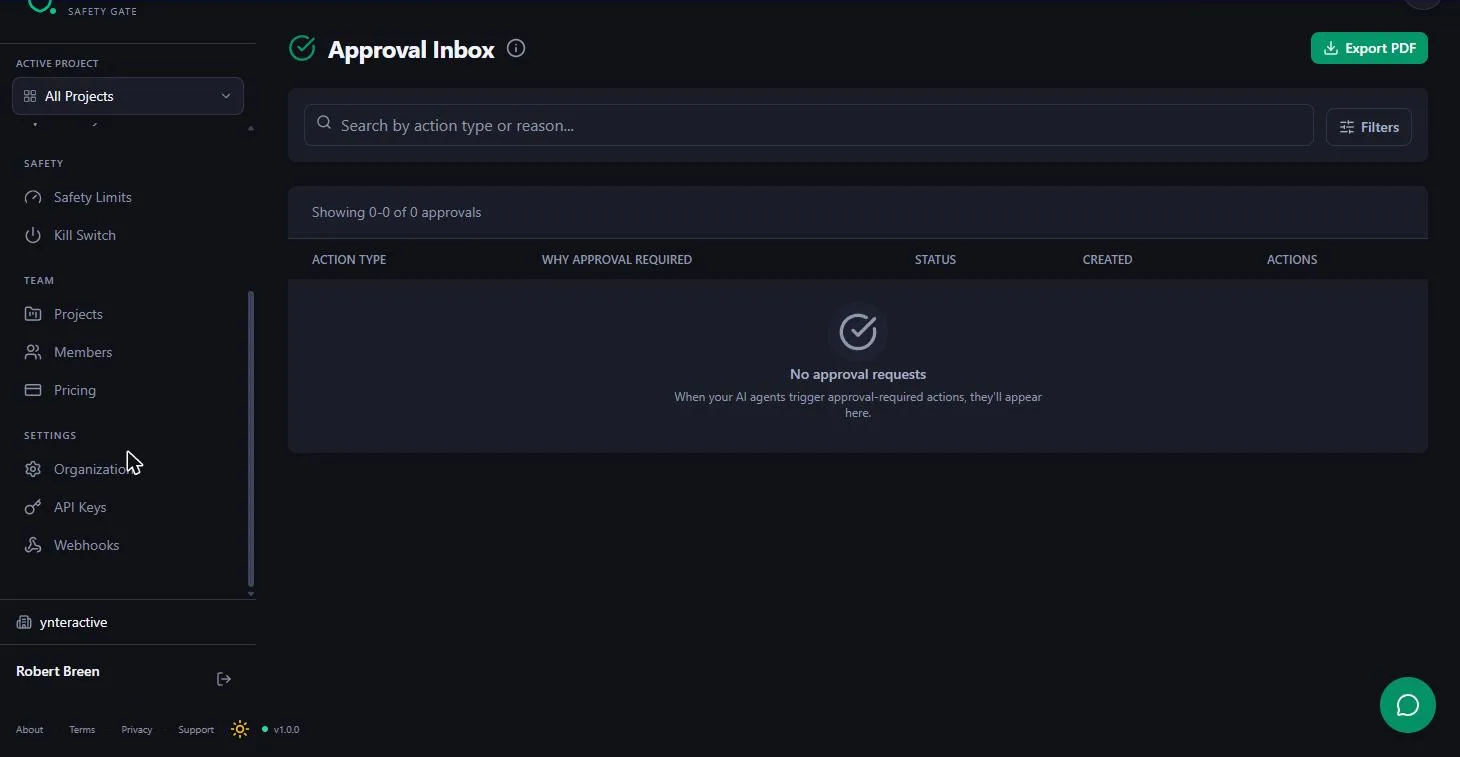This screenshot has height=757, width=1460.
Task: Open the Kill Switch page
Action: [x=85, y=235]
